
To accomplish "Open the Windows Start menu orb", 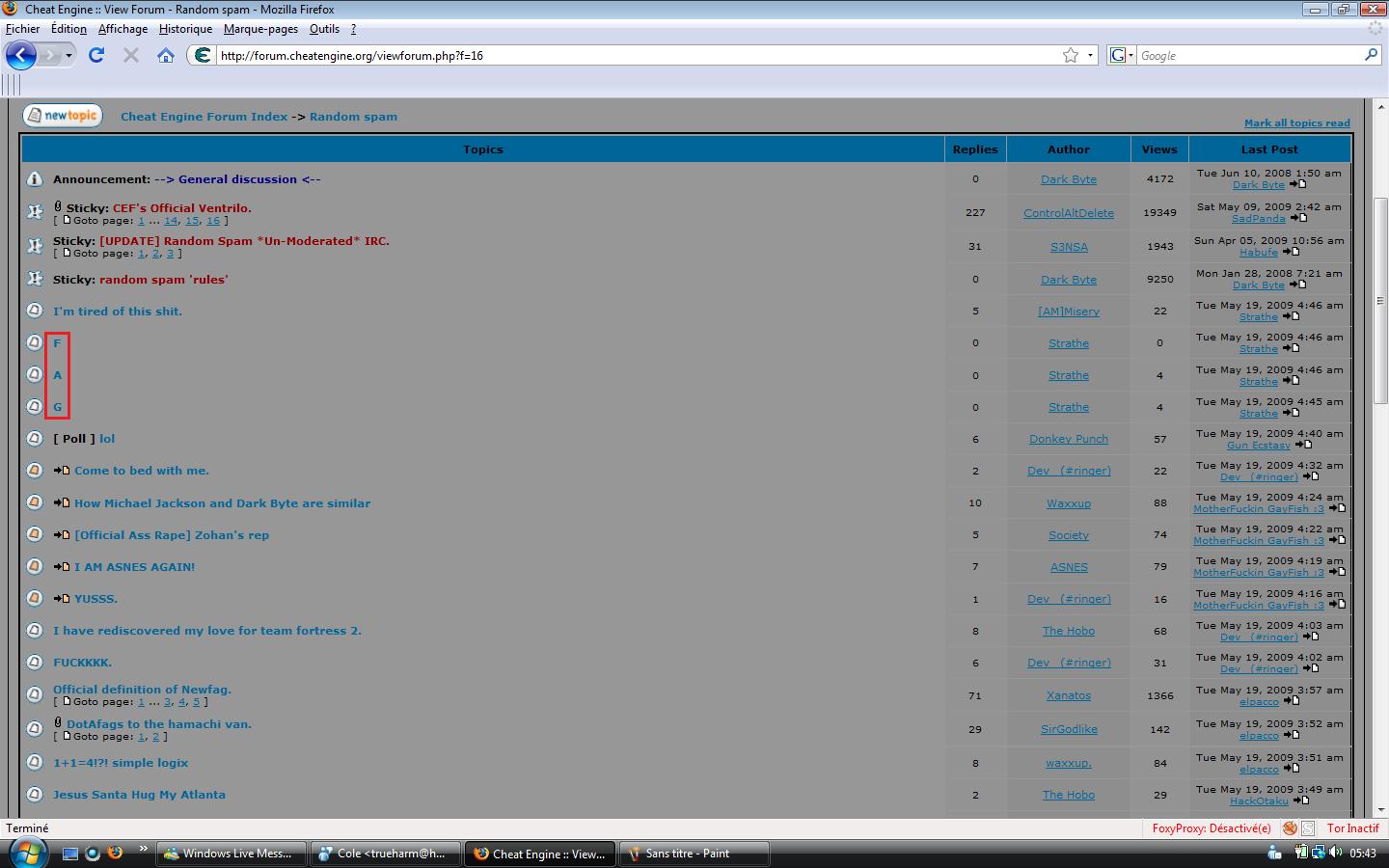I will coord(27,854).
